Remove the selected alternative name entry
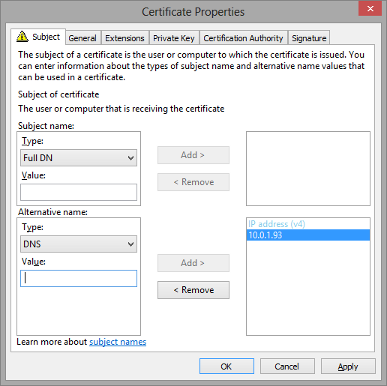This screenshot has width=387, height=386. point(193,290)
